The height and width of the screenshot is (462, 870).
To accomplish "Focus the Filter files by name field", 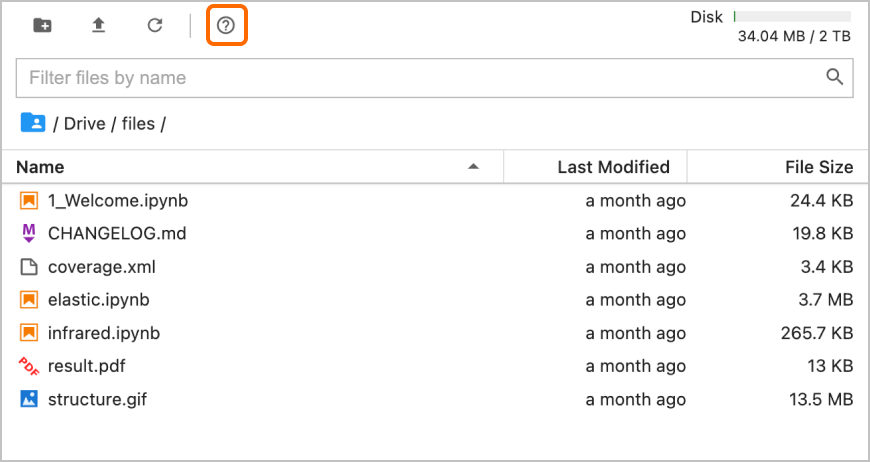I will (434, 78).
